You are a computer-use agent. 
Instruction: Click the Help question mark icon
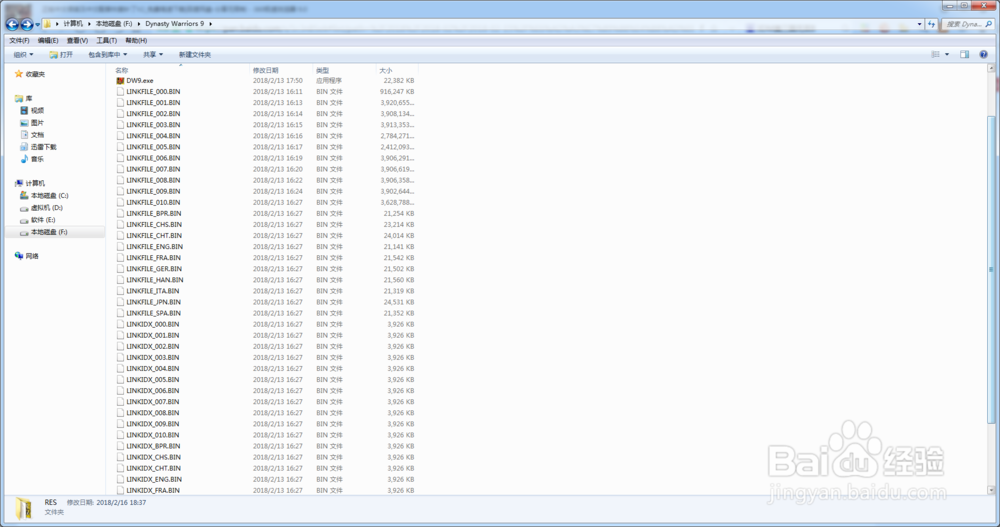[983, 55]
